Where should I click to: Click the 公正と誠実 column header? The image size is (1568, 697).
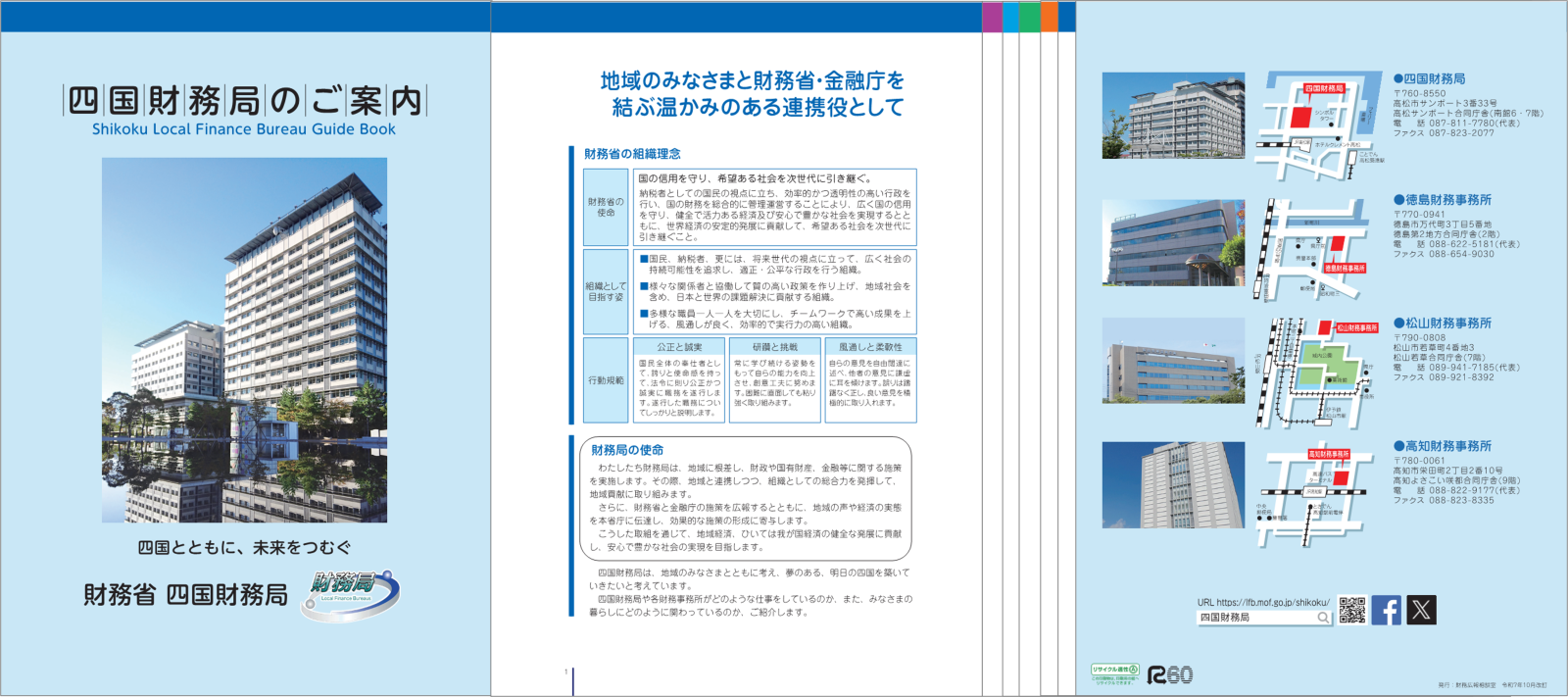679,347
